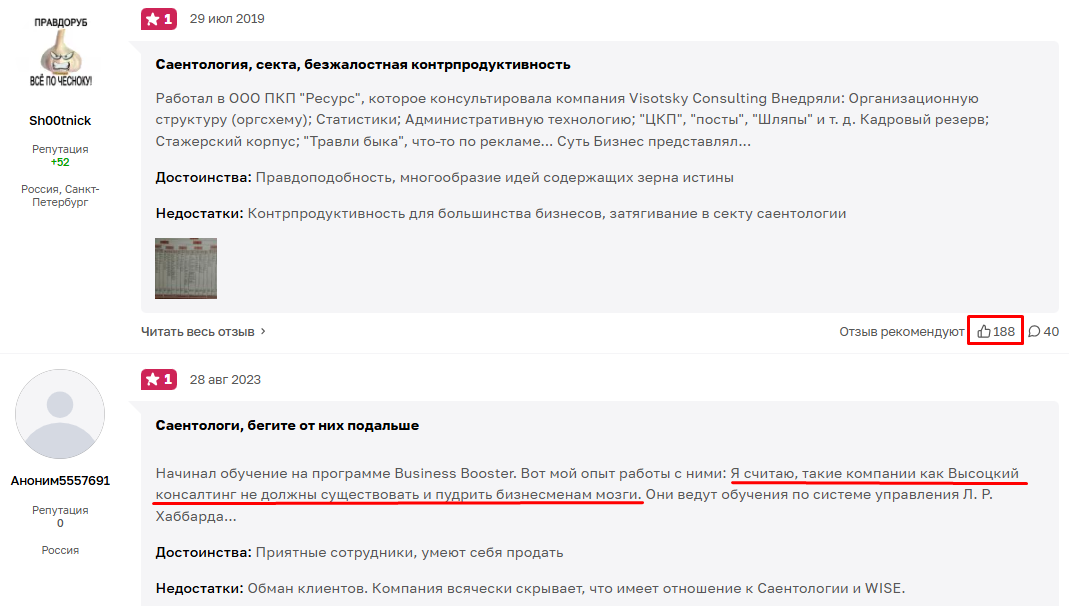Open review titled 'Саентология, секта, безжалостная контрпродуктивность'
The width and height of the screenshot is (1069, 606).
(x=363, y=64)
